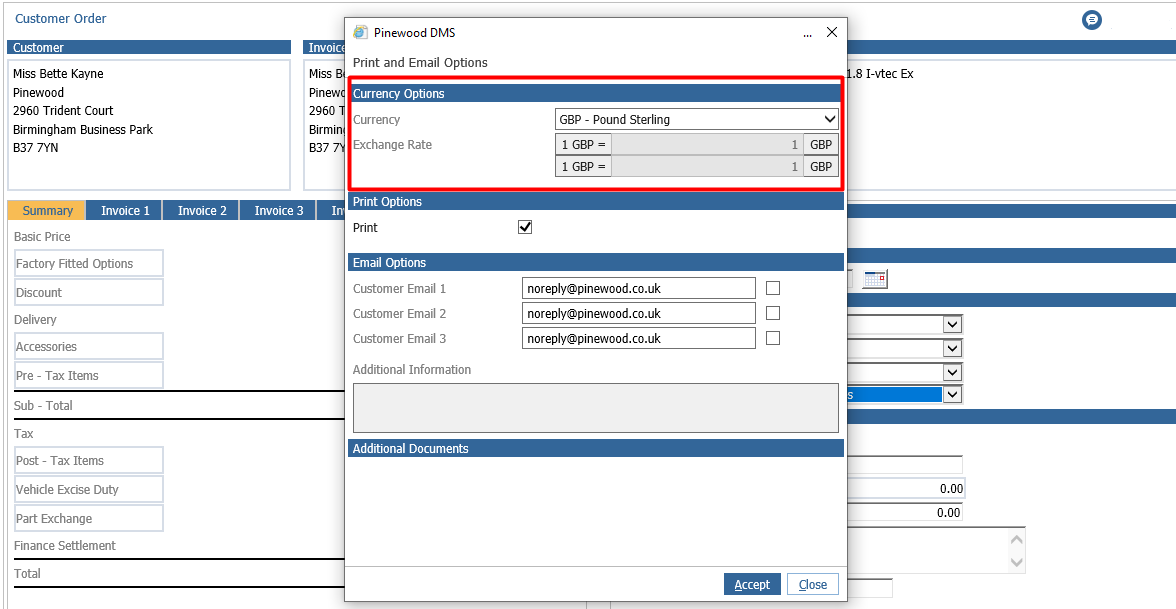The width and height of the screenshot is (1176, 609).
Task: Open Post - Tax Items
Action: tap(88, 460)
